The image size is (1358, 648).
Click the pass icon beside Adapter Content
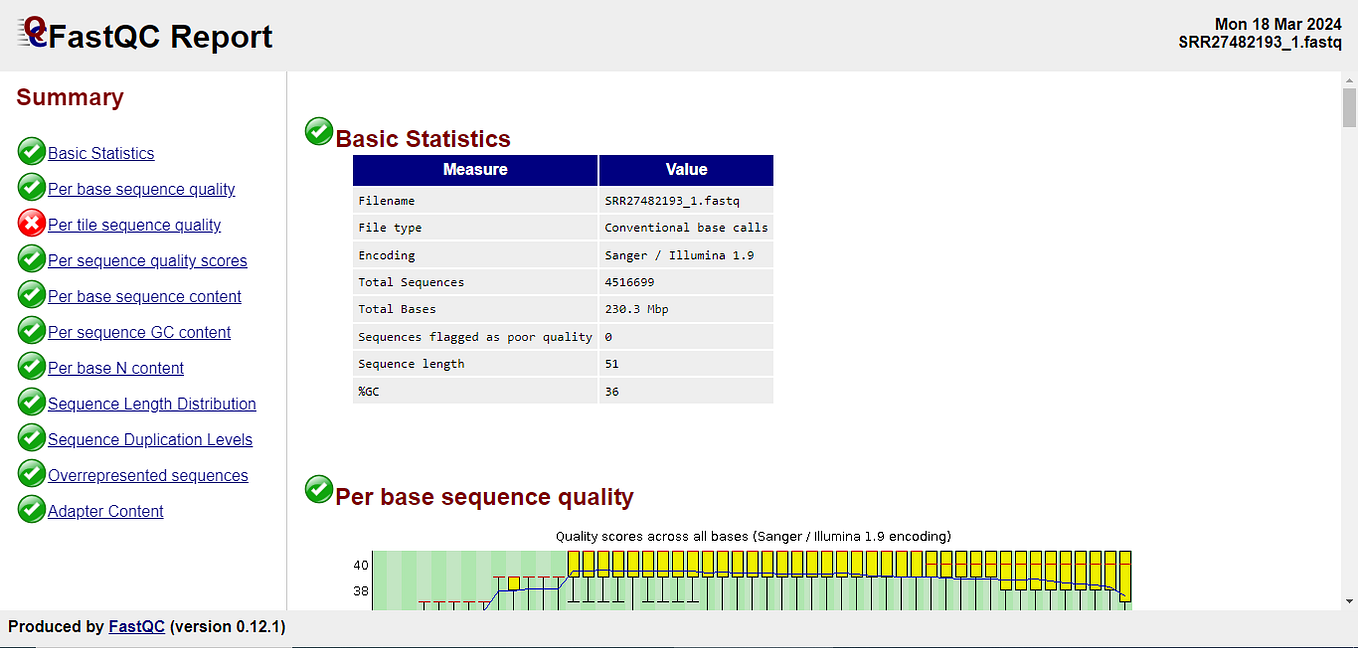[31, 509]
